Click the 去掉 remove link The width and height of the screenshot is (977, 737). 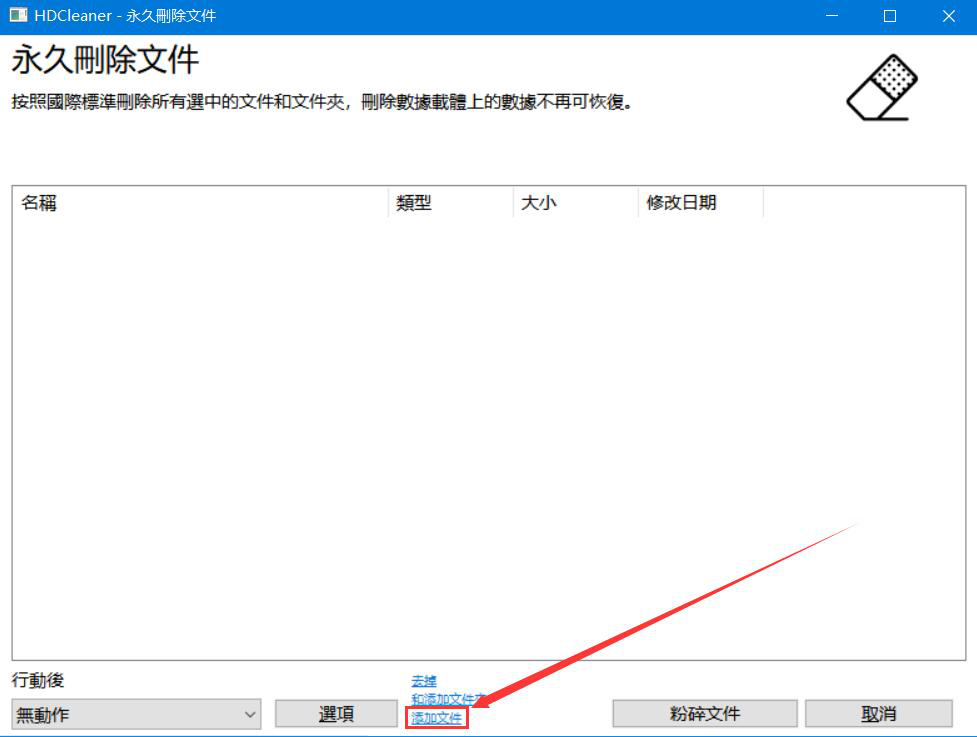tap(424, 682)
